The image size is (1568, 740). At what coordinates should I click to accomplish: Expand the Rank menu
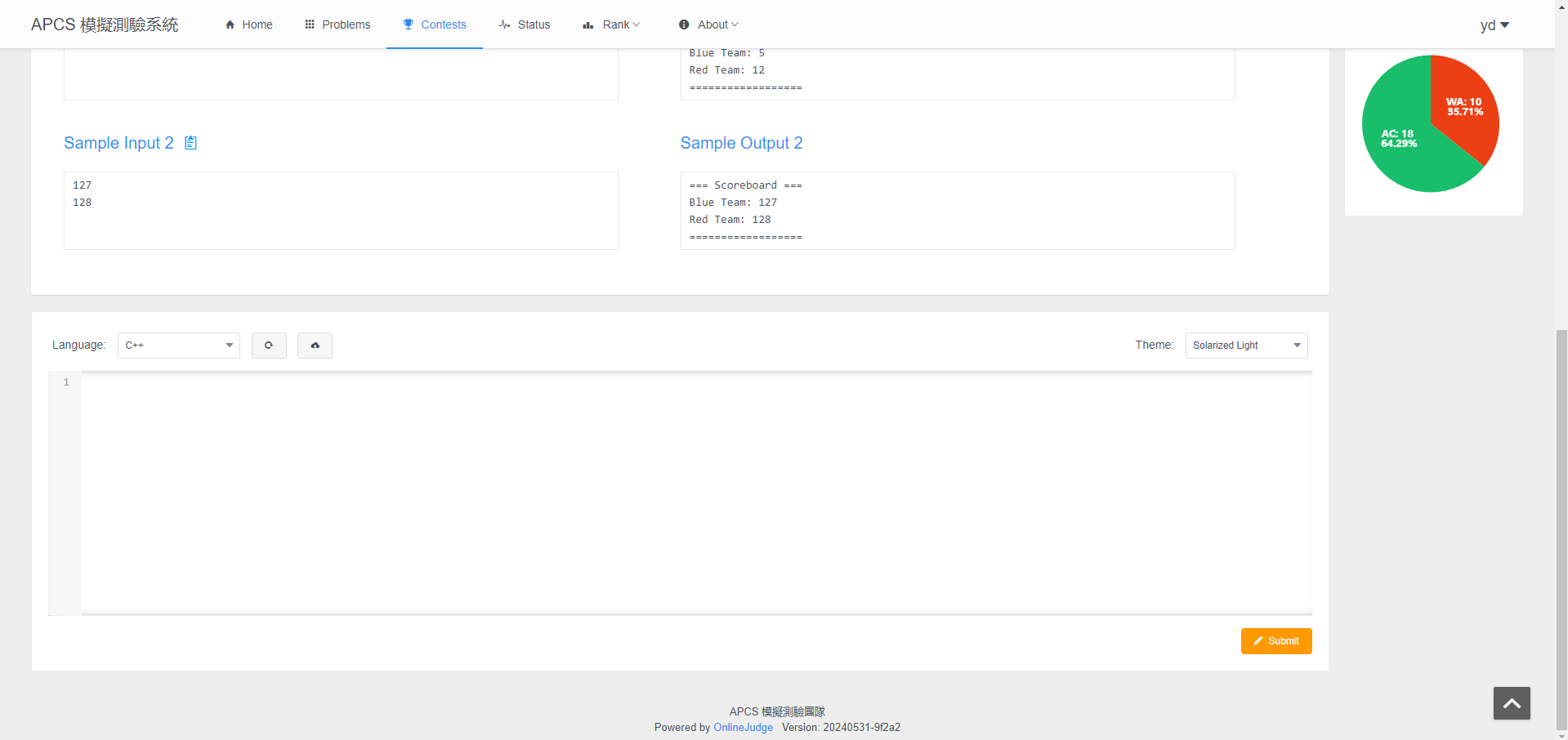pyautogui.click(x=611, y=25)
